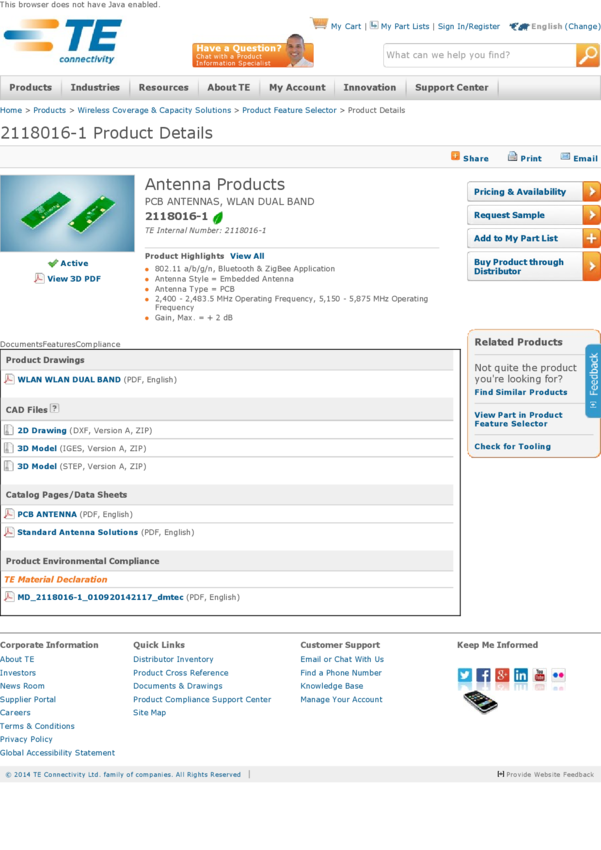Screen dimensions: 601x850
Task: Open the Innovation menu
Action: click(370, 87)
